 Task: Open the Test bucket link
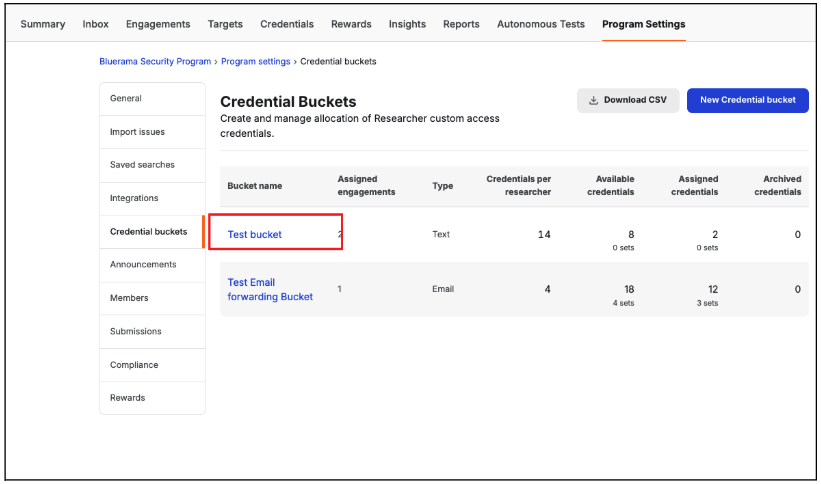pyautogui.click(x=254, y=235)
